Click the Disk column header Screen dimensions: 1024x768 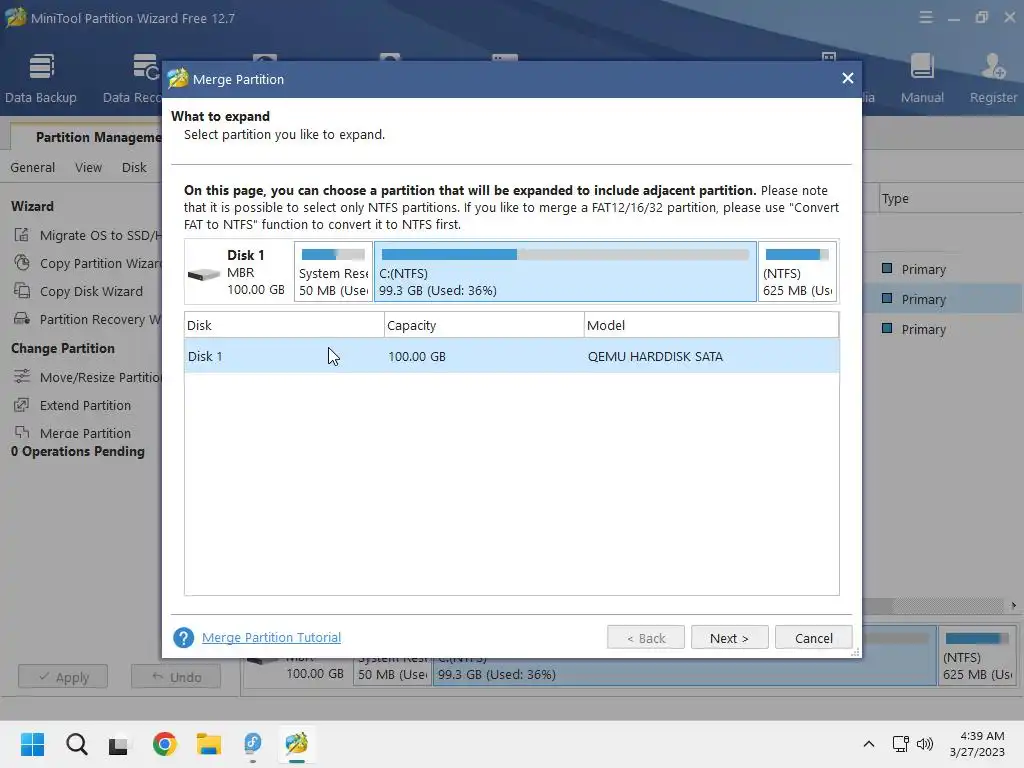(x=284, y=325)
